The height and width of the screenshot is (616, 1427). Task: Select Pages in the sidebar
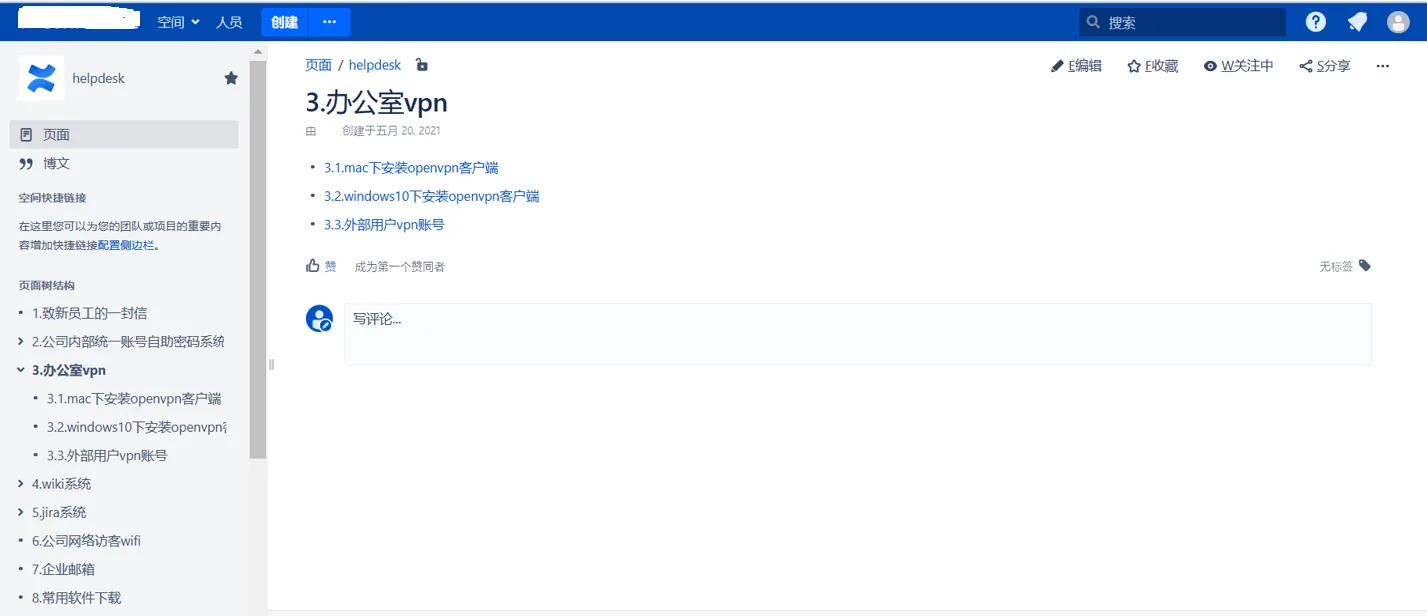point(124,135)
